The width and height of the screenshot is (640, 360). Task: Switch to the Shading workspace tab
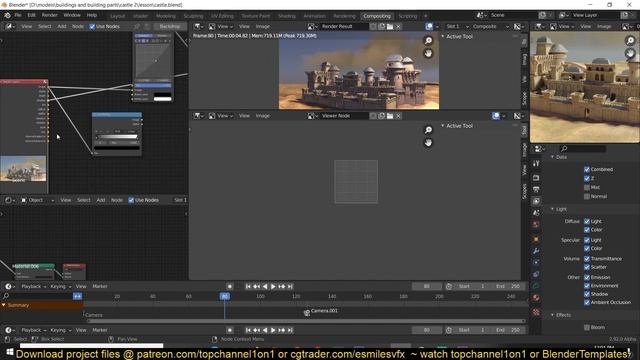[287, 16]
